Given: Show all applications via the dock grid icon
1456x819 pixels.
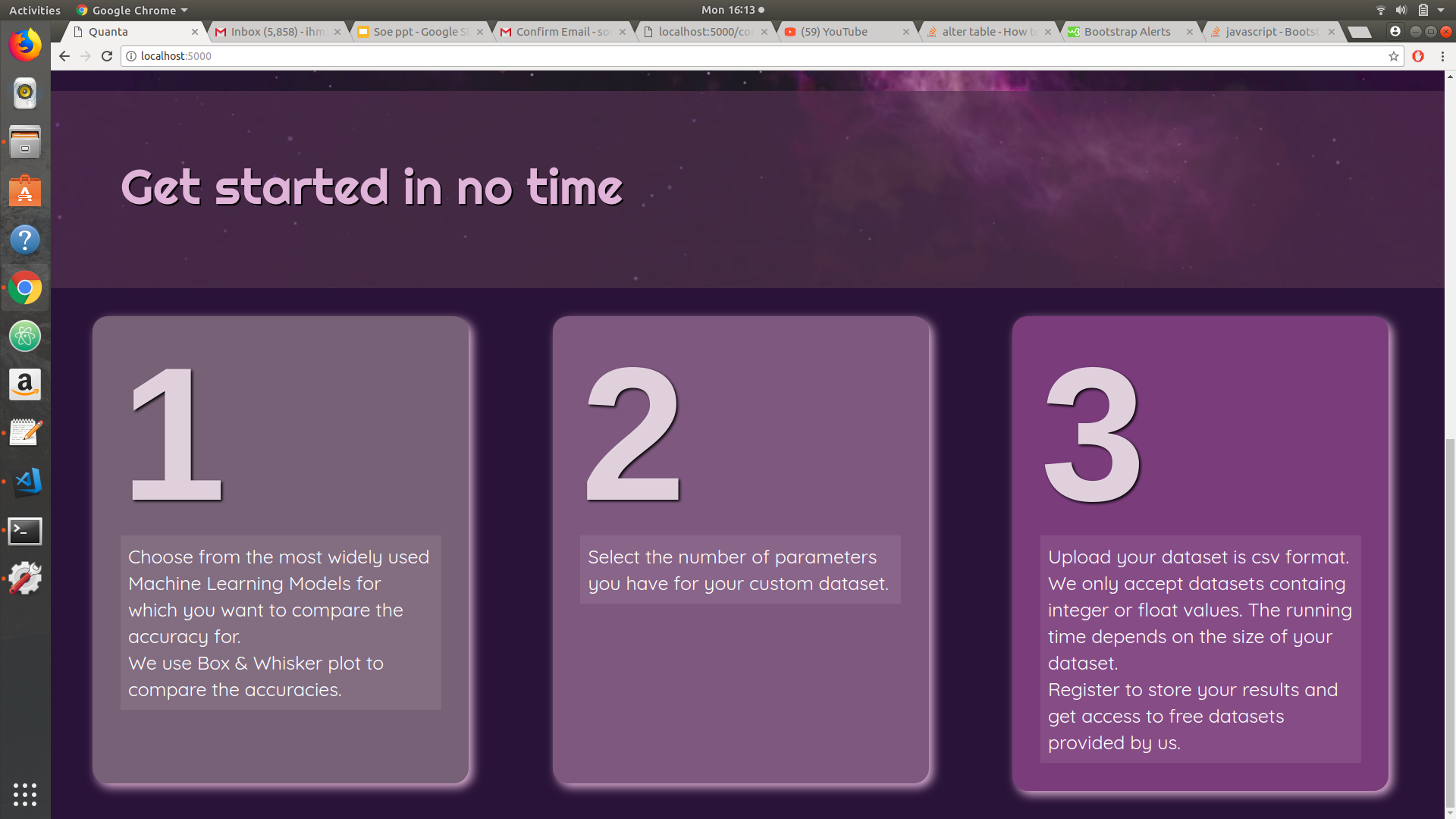Looking at the screenshot, I should click(25, 794).
